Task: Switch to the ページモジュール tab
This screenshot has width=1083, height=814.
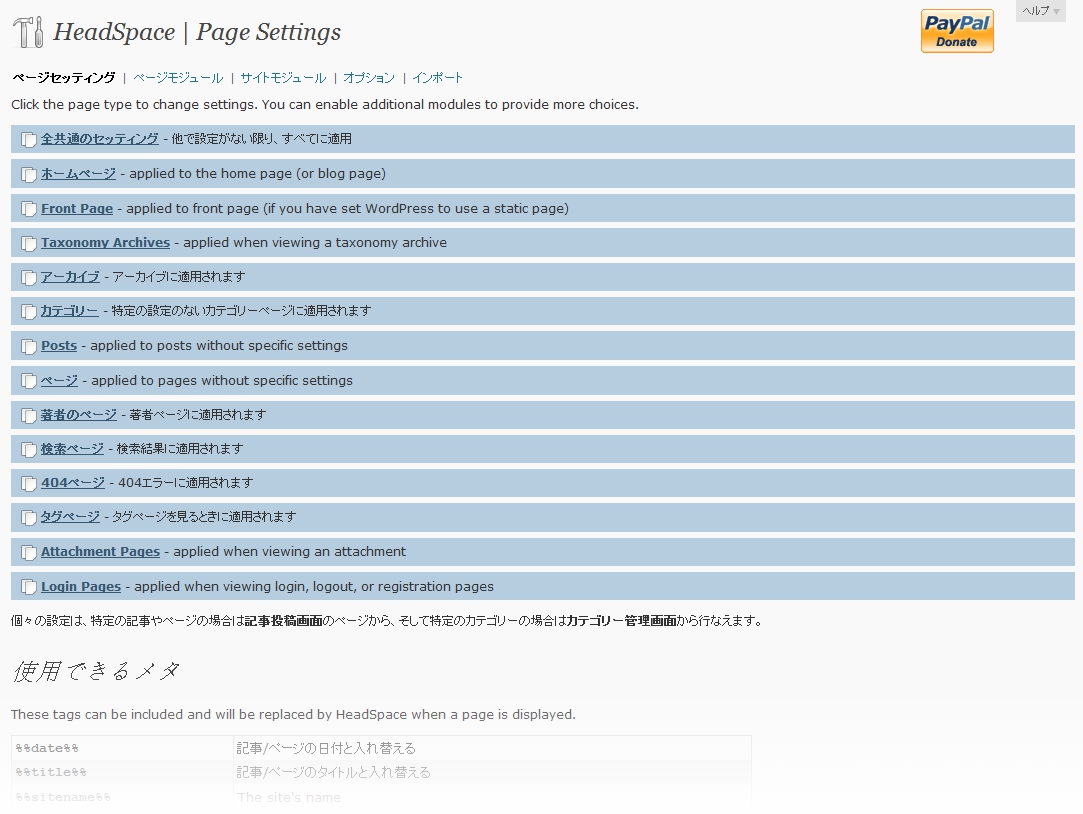Action: pyautogui.click(x=178, y=77)
